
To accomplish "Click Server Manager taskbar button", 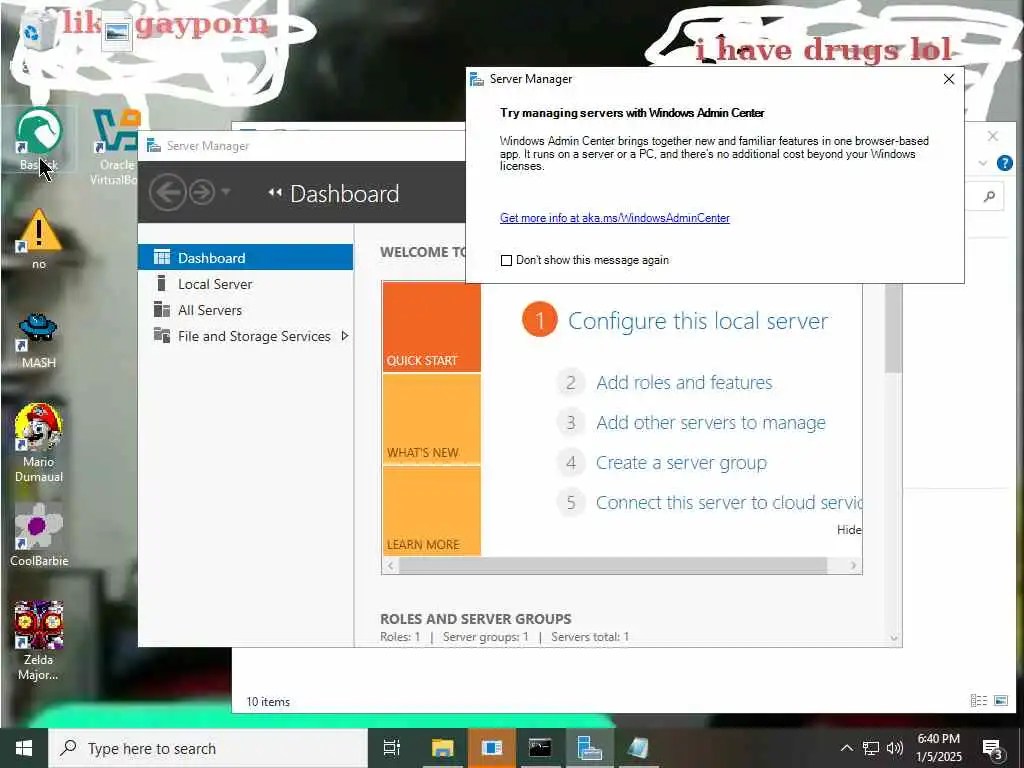I will (590, 748).
